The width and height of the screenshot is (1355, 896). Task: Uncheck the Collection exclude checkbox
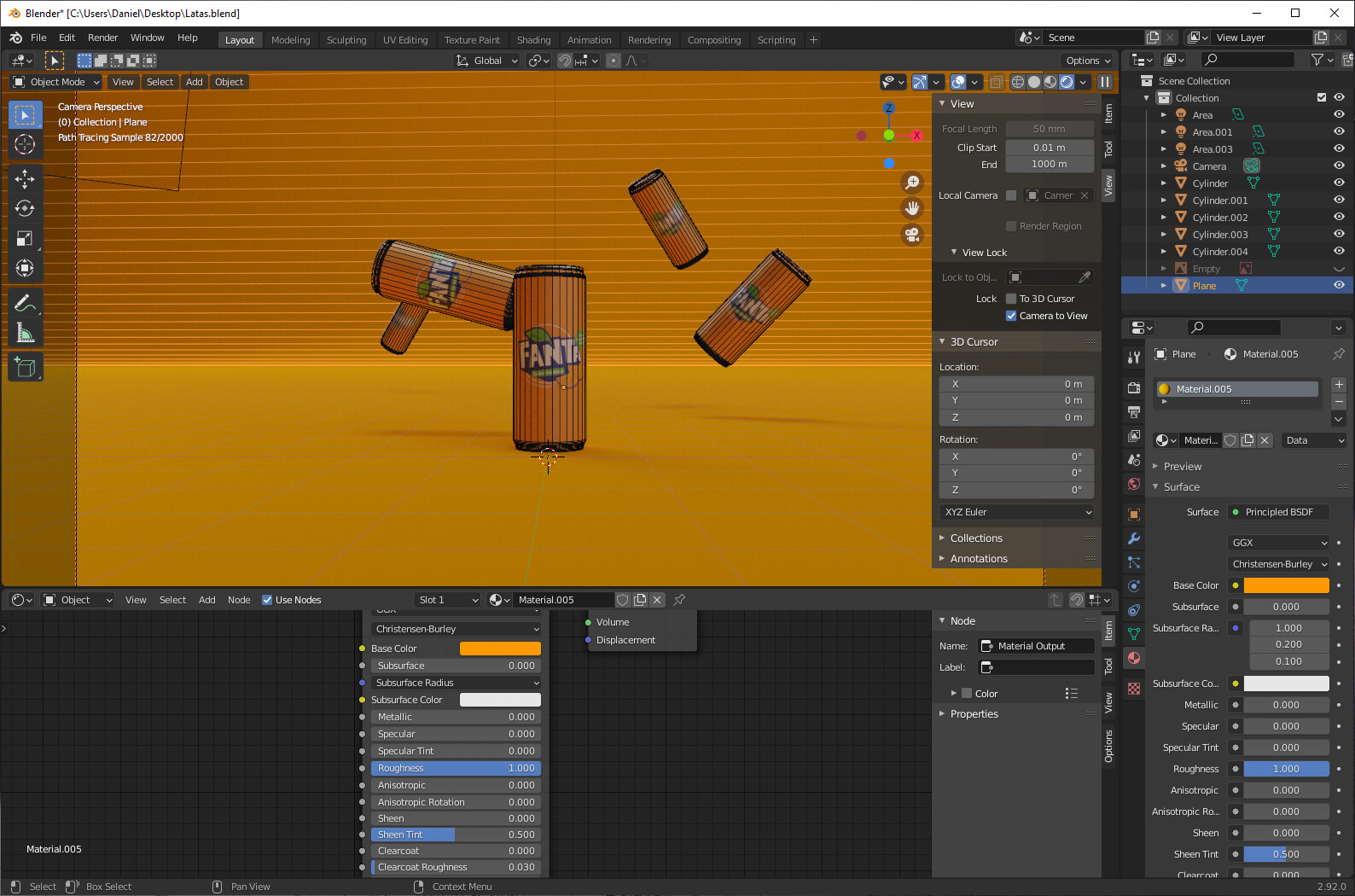pos(1322,98)
